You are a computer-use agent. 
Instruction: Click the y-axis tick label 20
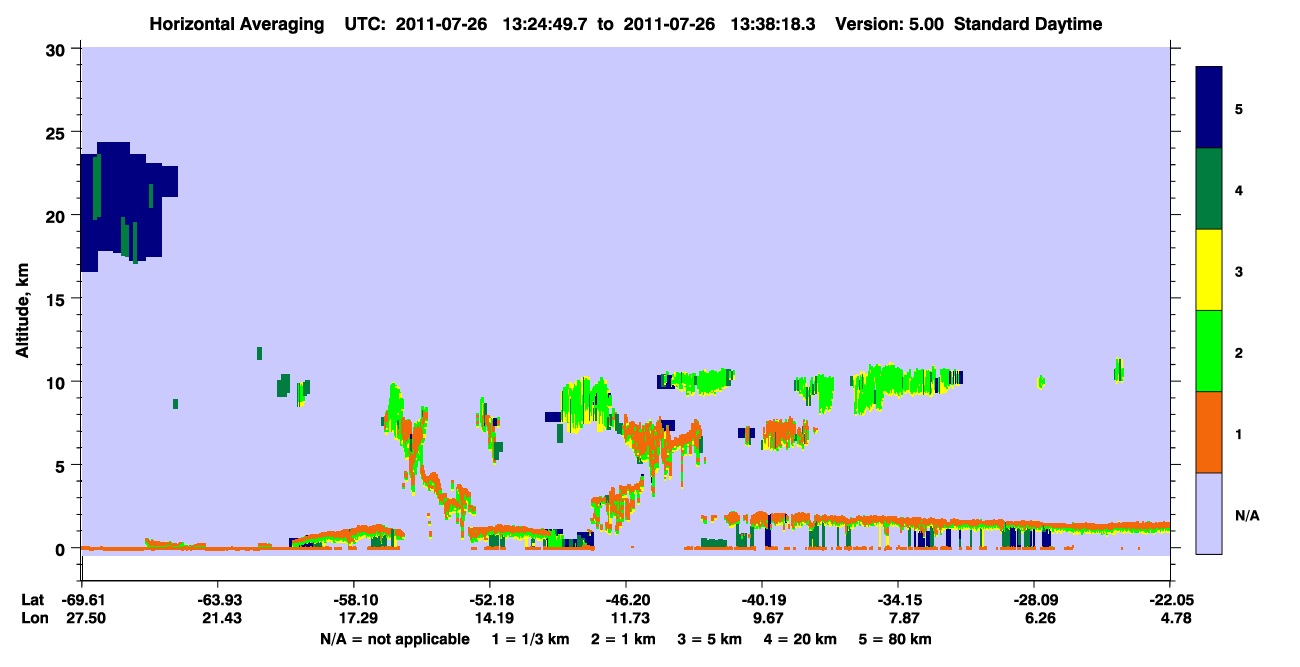(58, 215)
